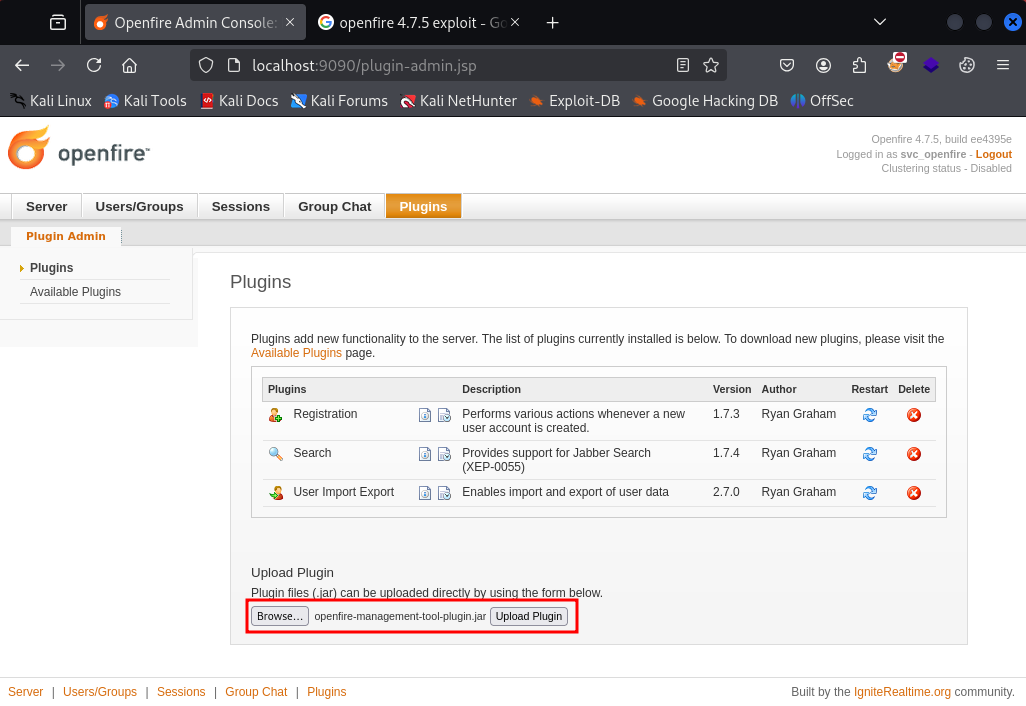Browse for a plugin jar file
The width and height of the screenshot is (1026, 706).
pyautogui.click(x=279, y=616)
